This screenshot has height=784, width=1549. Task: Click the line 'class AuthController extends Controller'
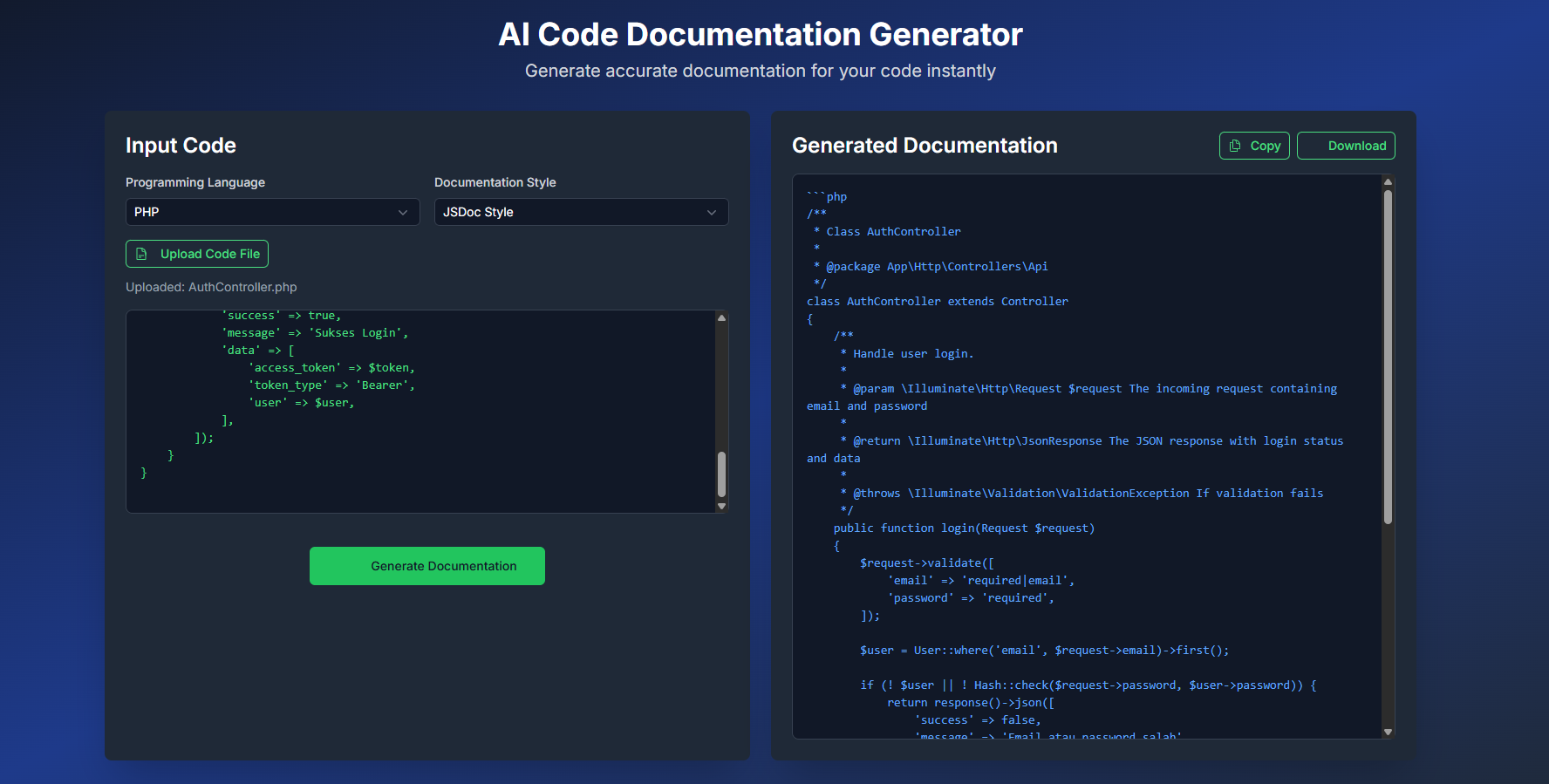[x=937, y=302]
